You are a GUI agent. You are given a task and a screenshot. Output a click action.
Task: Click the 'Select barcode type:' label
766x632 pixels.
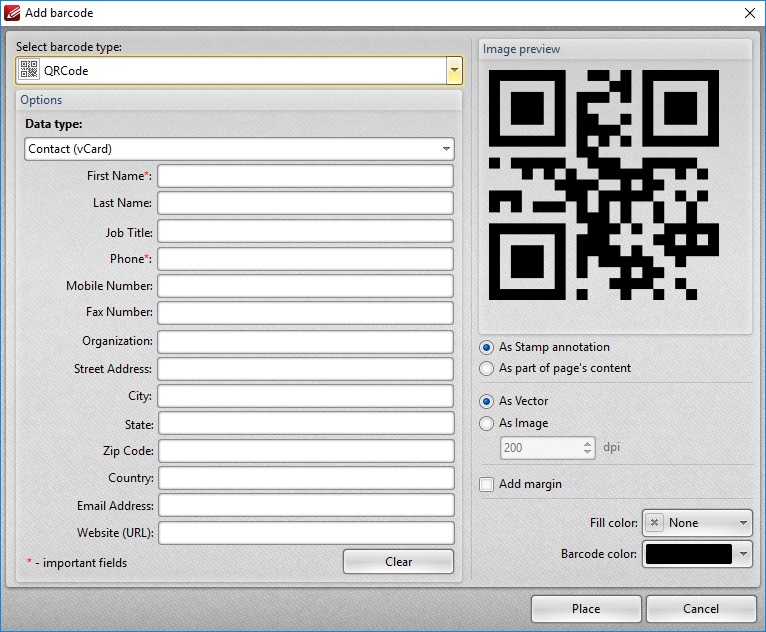coord(69,47)
